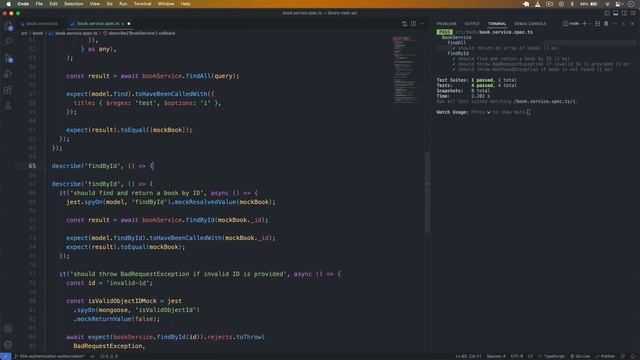Open the Help menu
This screenshot has width=640, height=360.
185,4
